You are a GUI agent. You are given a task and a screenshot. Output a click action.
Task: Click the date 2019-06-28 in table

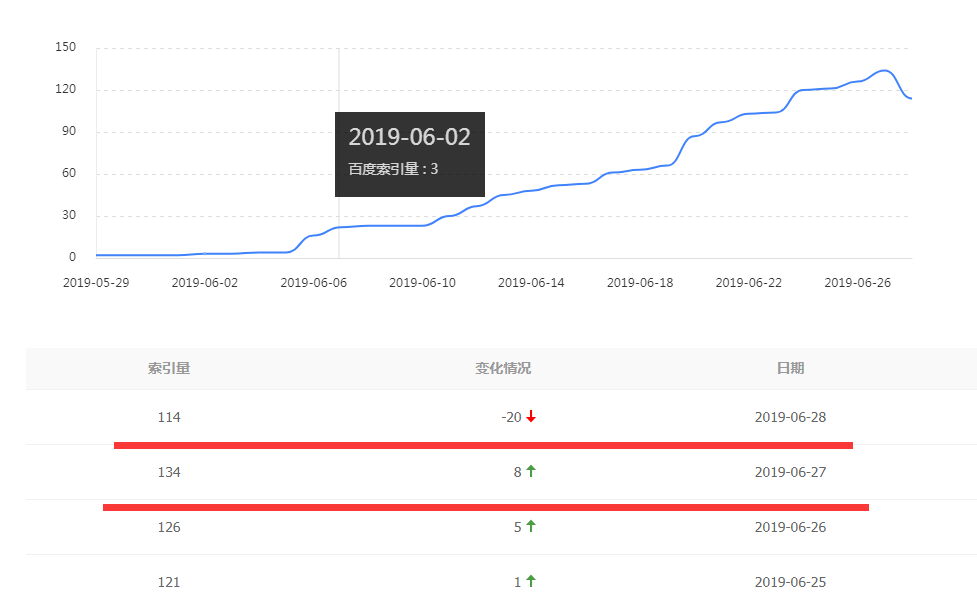(x=790, y=417)
